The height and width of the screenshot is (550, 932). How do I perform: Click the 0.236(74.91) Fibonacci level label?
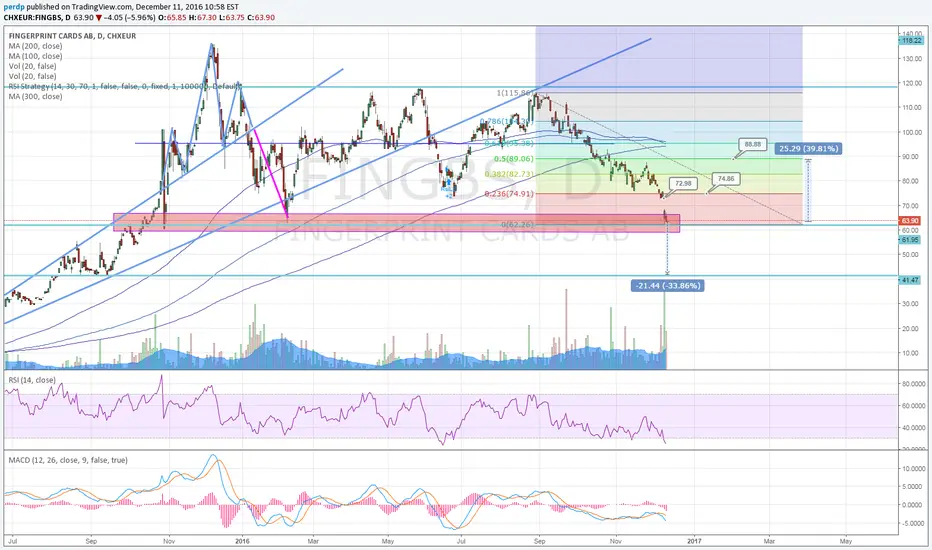tap(509, 194)
